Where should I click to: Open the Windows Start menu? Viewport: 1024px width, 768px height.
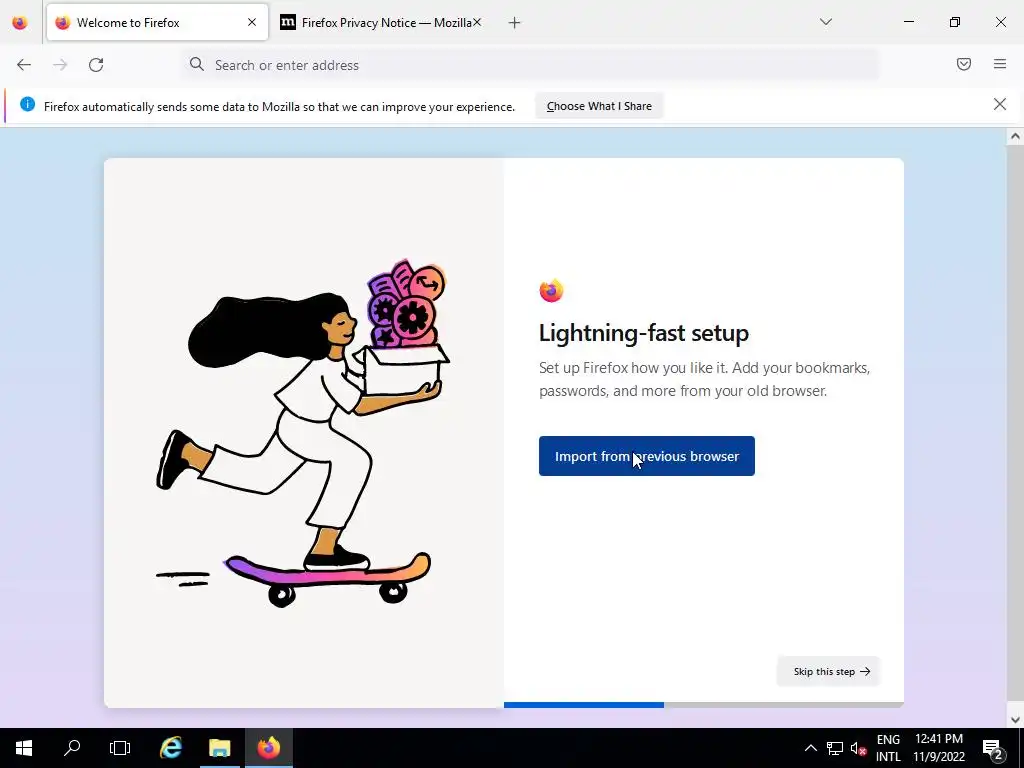click(x=24, y=748)
